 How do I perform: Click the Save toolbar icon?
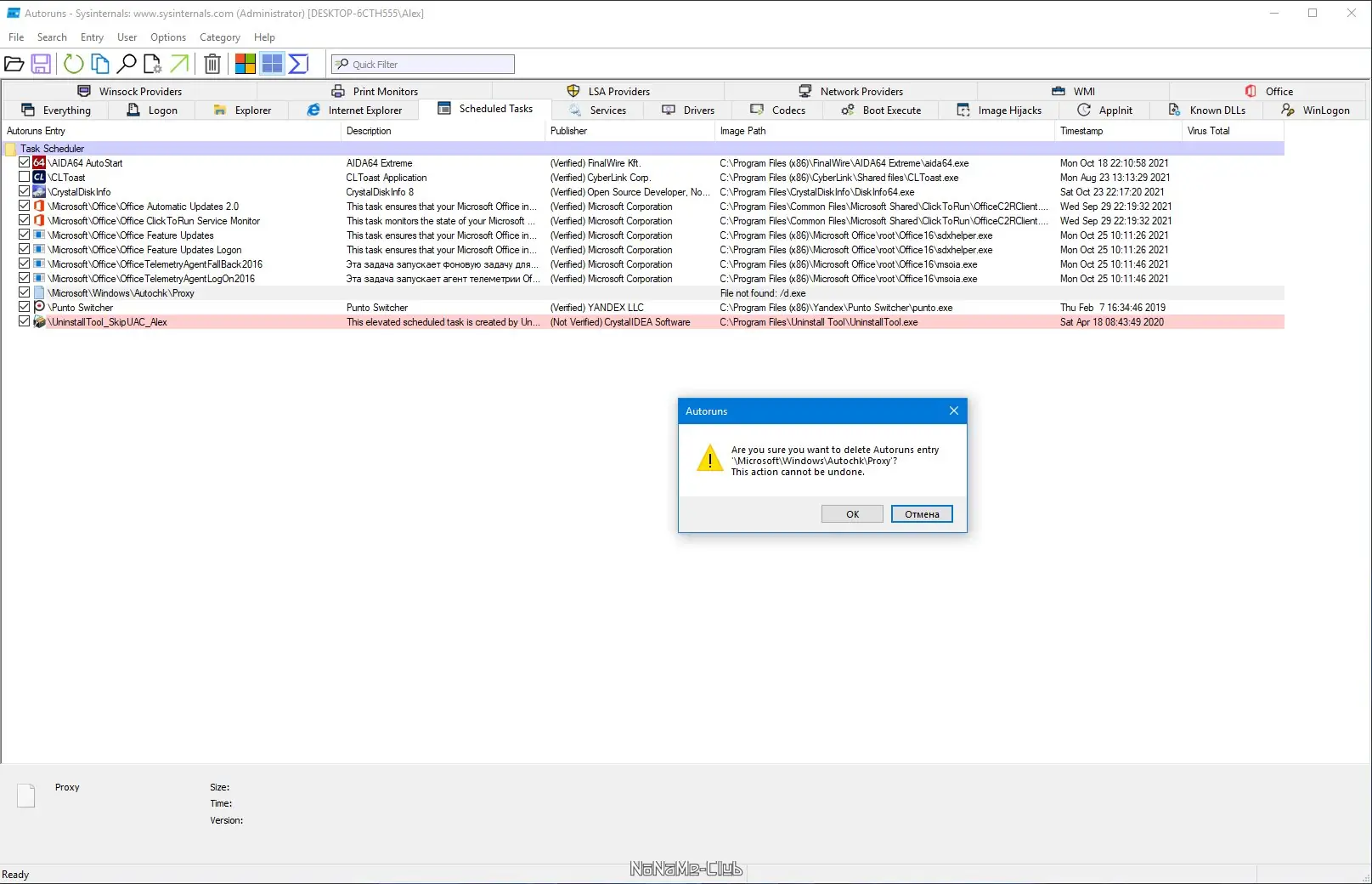(x=41, y=64)
